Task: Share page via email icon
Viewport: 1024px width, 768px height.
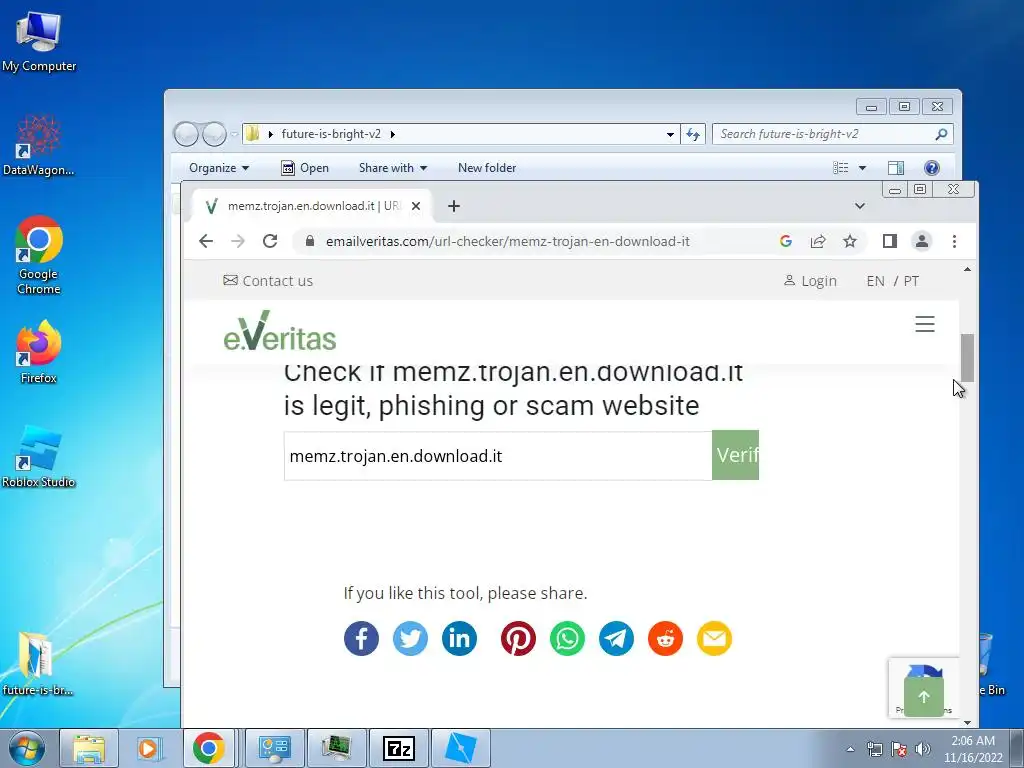Action: tap(714, 639)
